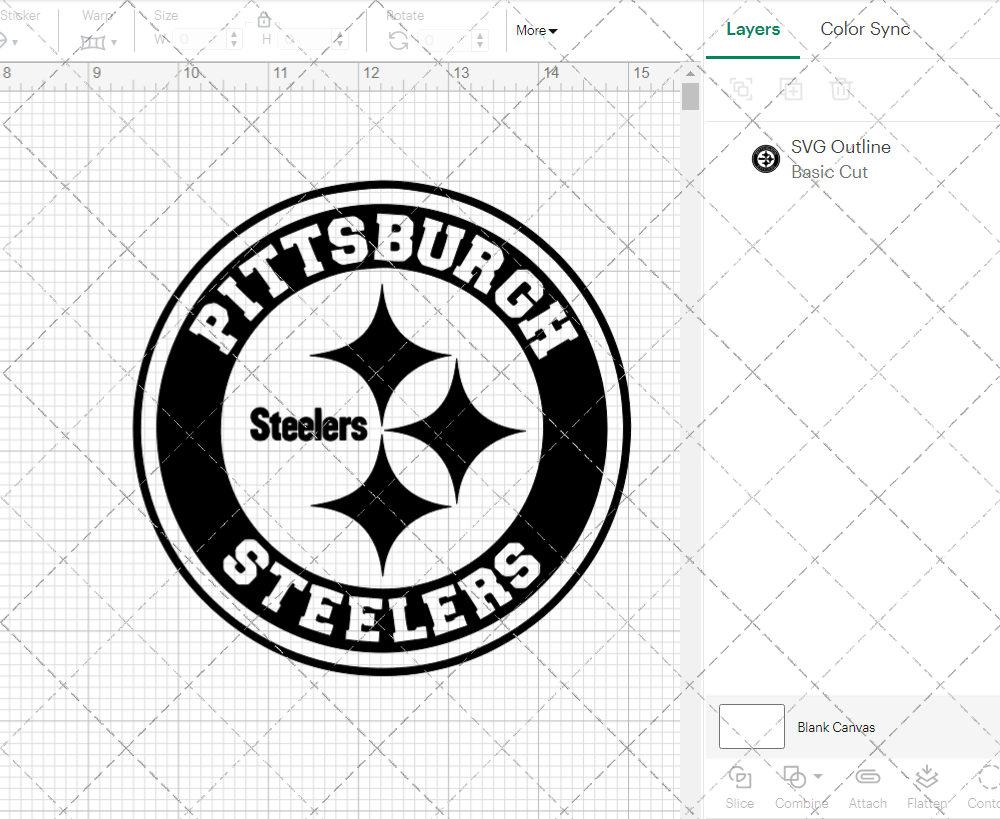Expand the Combine options dropdown
Screen dimensions: 1000x819
coord(818,777)
